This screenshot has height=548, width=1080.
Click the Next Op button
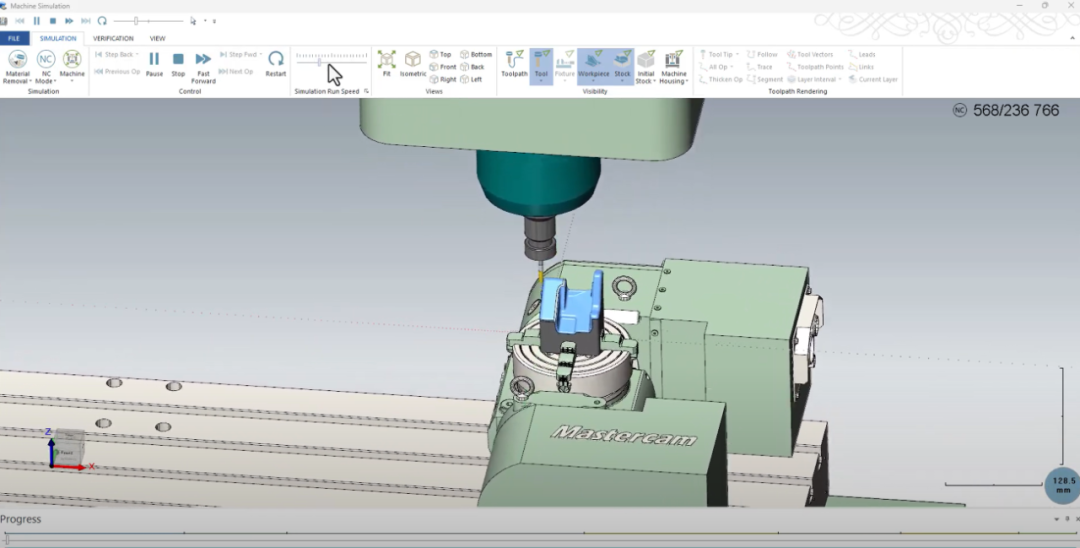pos(236,71)
